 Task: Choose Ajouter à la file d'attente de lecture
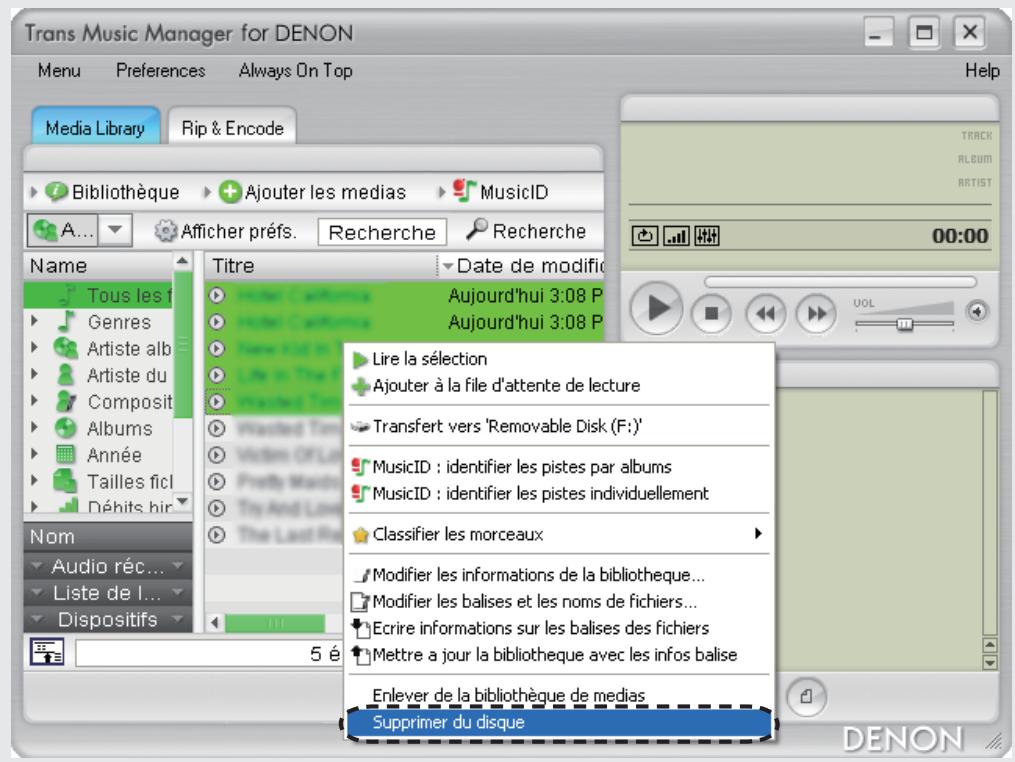559,386
